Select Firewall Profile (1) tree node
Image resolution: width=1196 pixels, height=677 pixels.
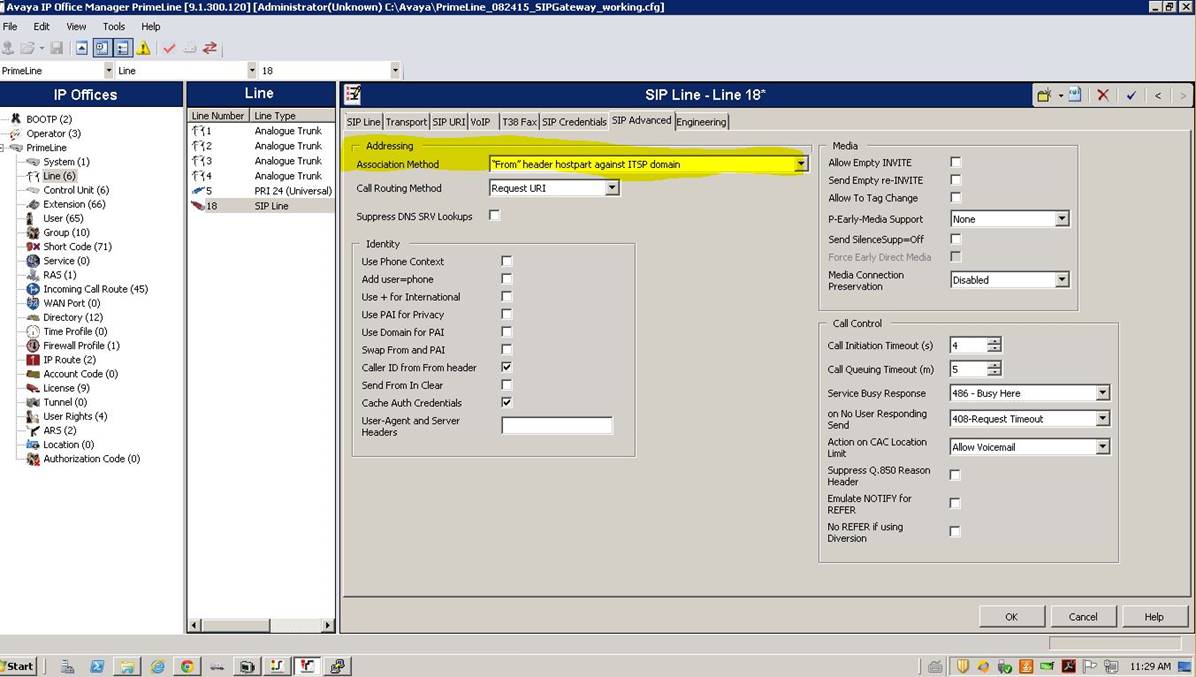tap(82, 345)
